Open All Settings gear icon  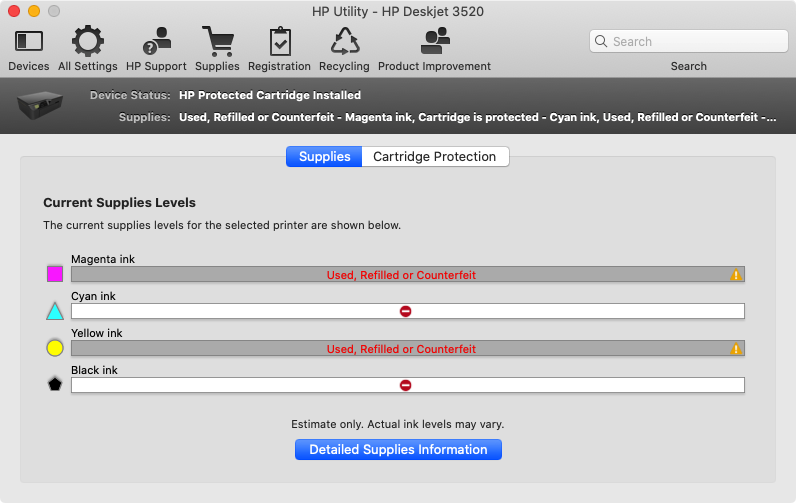(x=87, y=41)
